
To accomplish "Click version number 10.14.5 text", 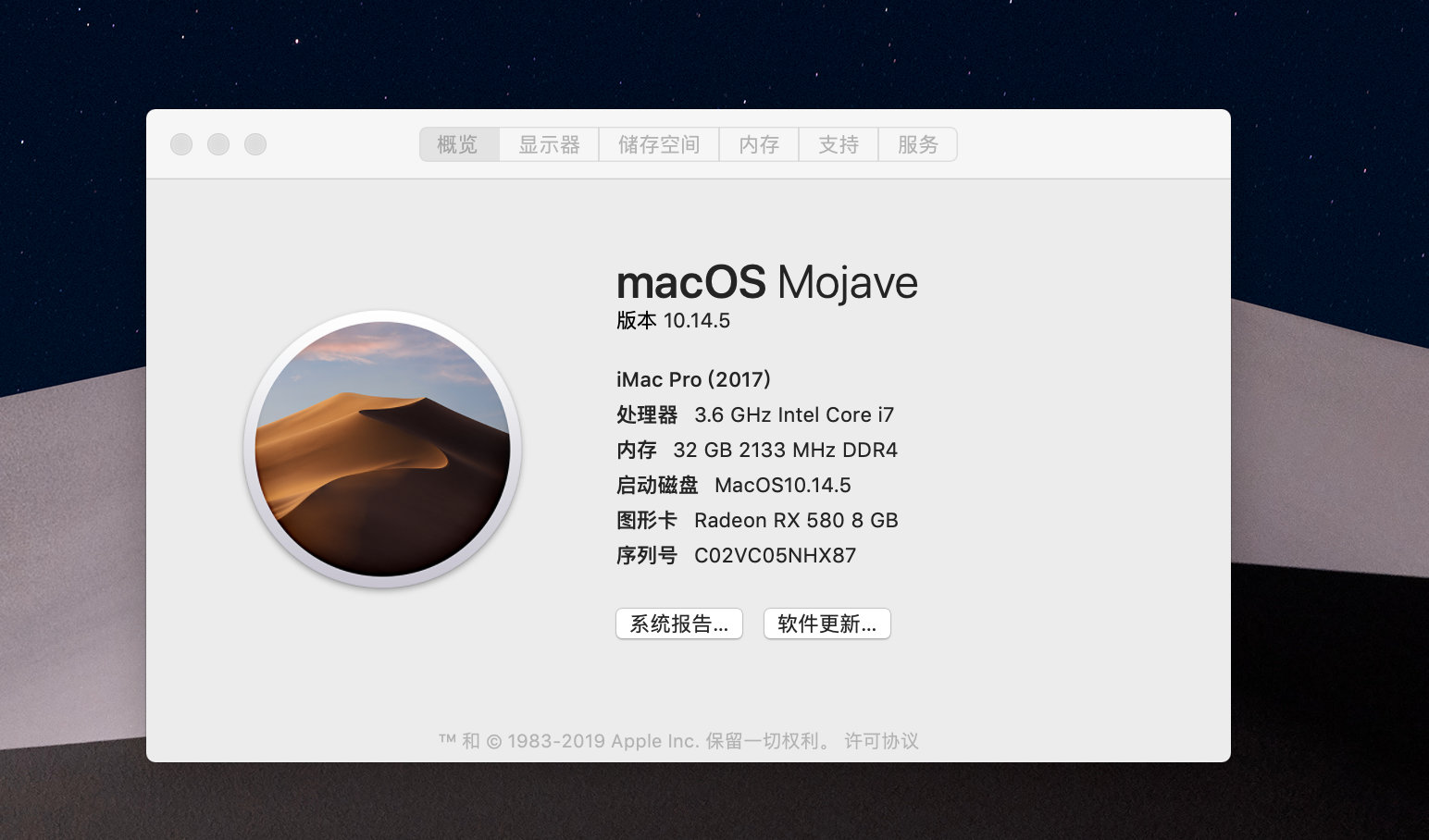I will pyautogui.click(x=696, y=321).
